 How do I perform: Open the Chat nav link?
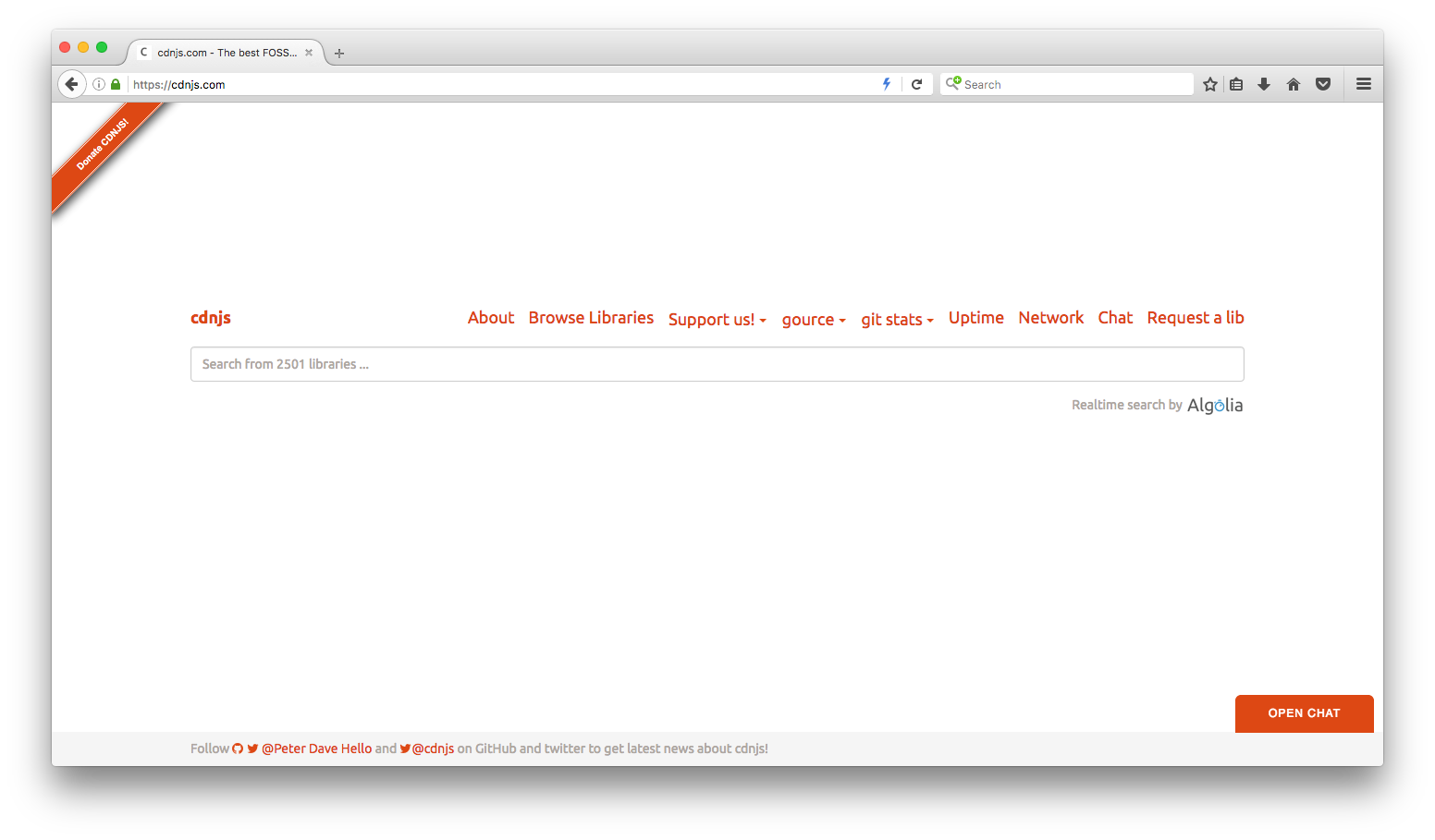[1115, 317]
